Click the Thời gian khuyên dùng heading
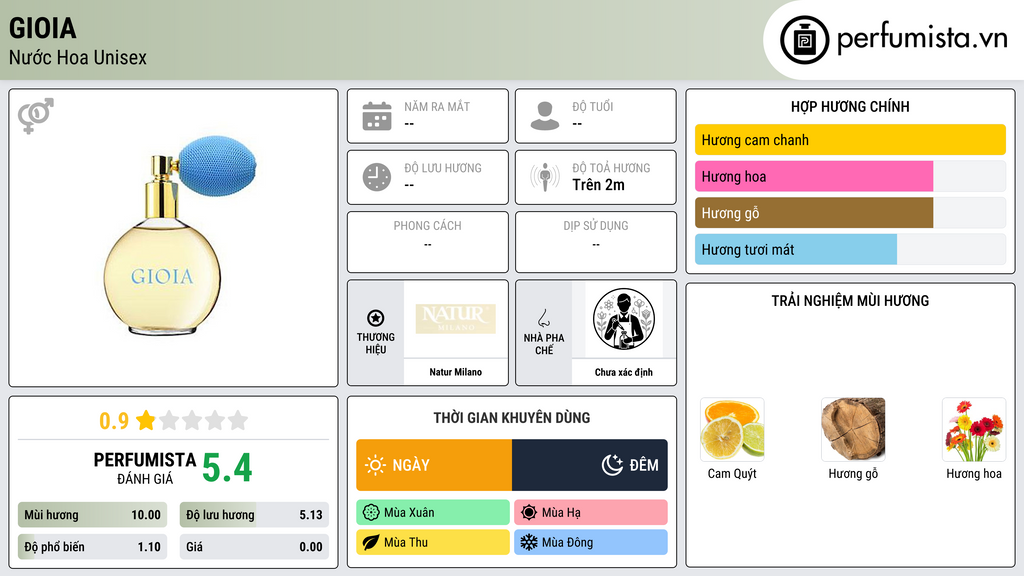 coord(512,417)
